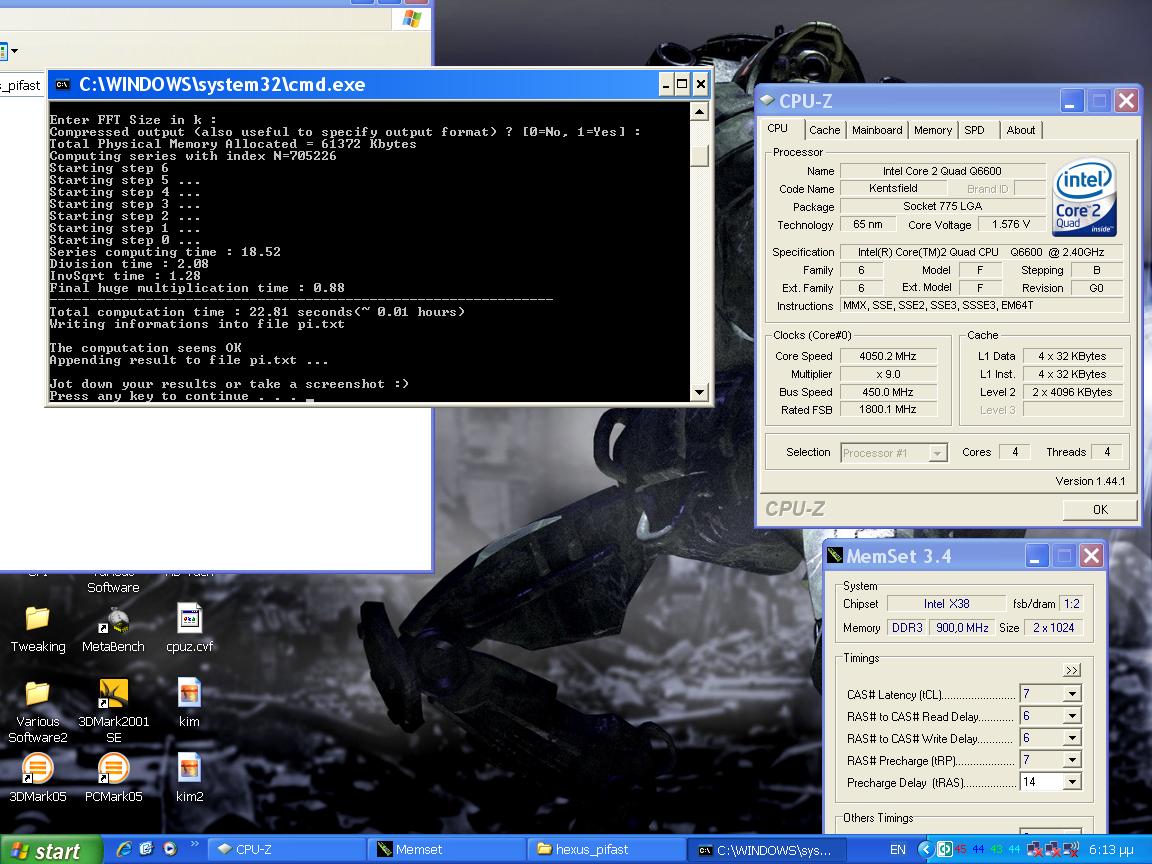Switch to the SPD tab in CPU-Z
This screenshot has width=1152, height=864.
point(974,130)
